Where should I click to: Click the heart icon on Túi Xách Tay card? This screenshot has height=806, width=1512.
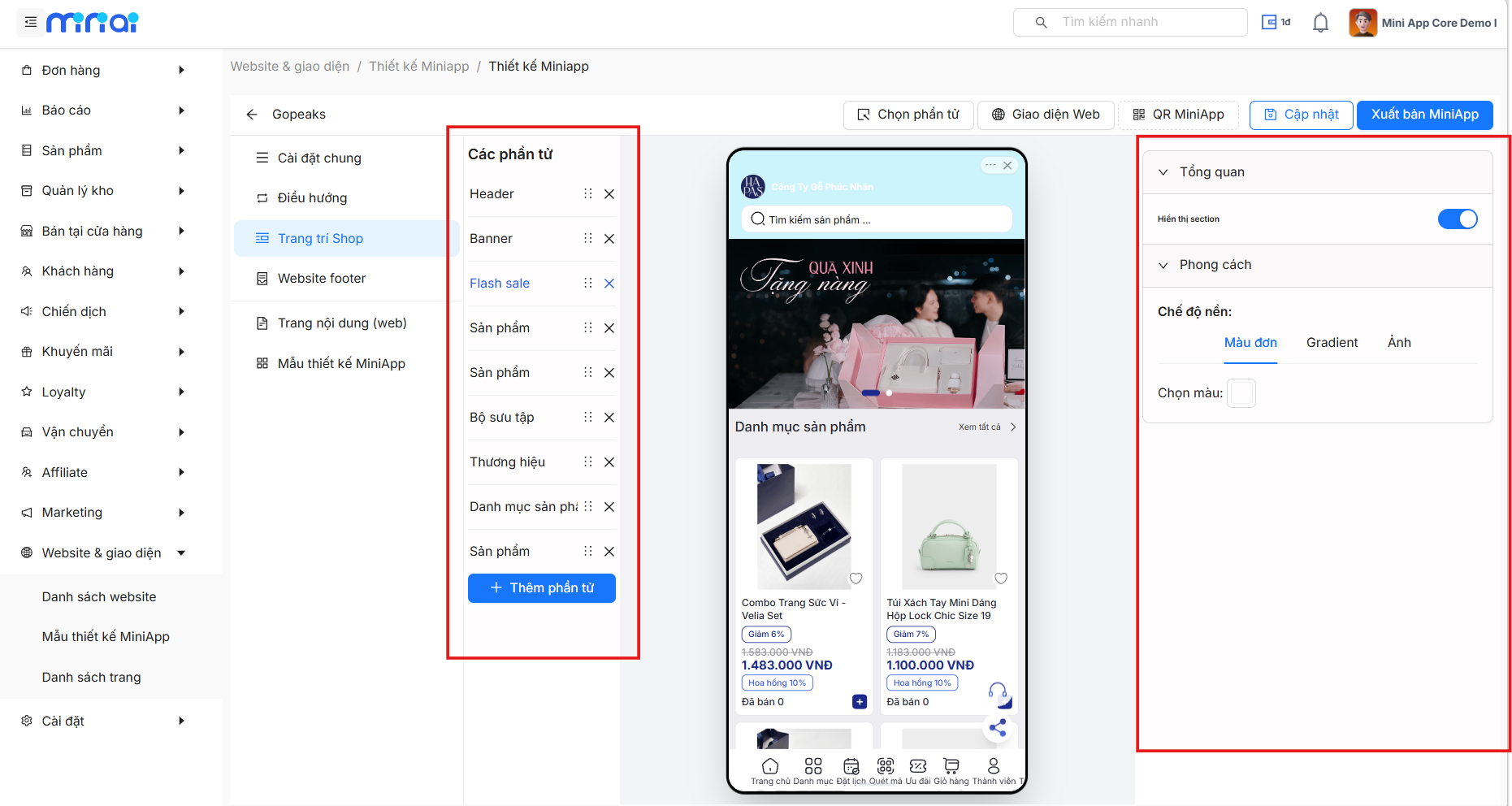point(1001,578)
